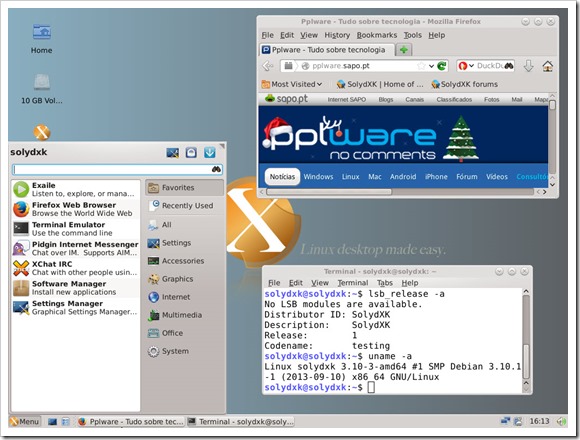Select the All applications category
This screenshot has width=580, height=440.
pos(185,224)
